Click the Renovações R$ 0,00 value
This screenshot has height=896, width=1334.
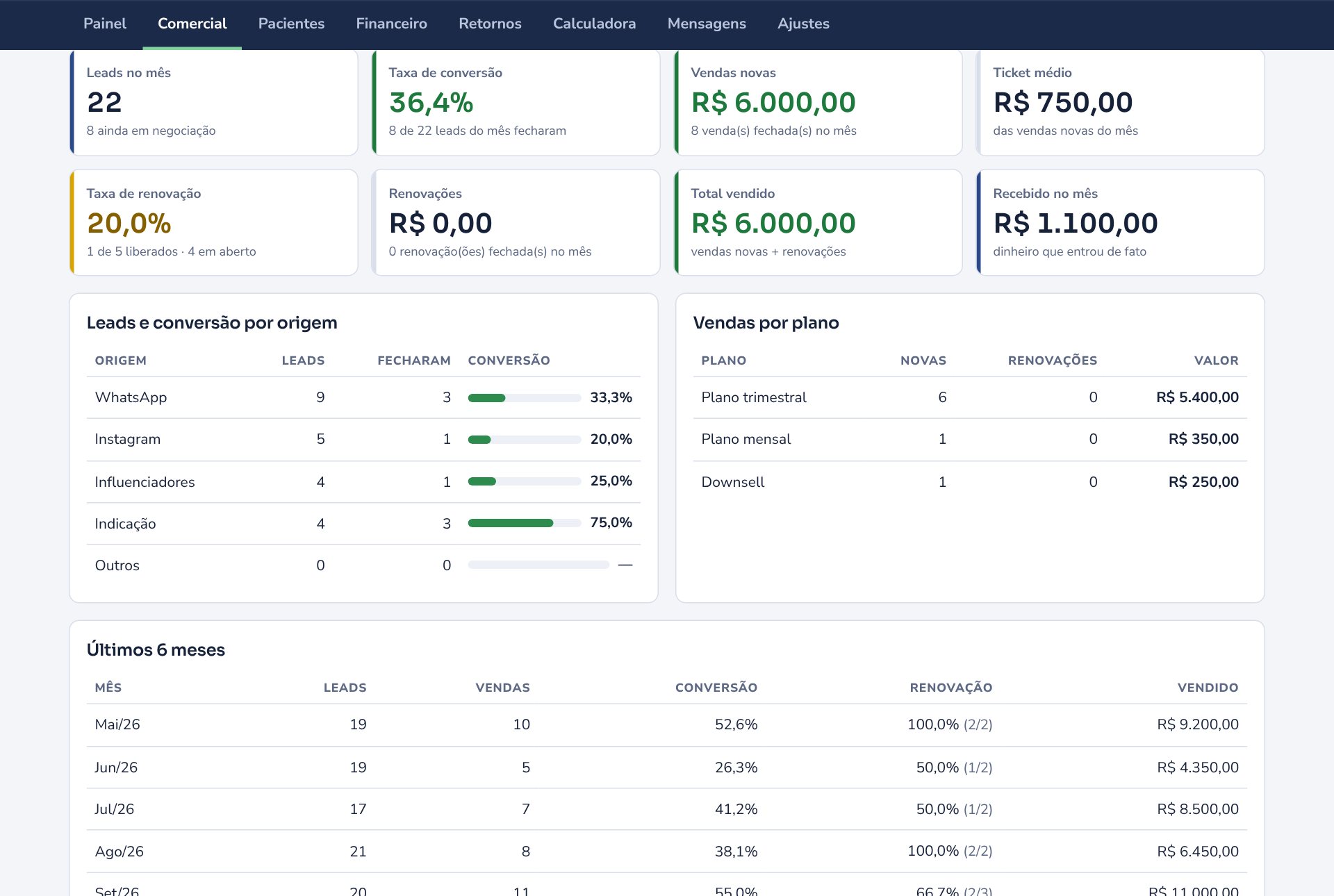coord(440,224)
